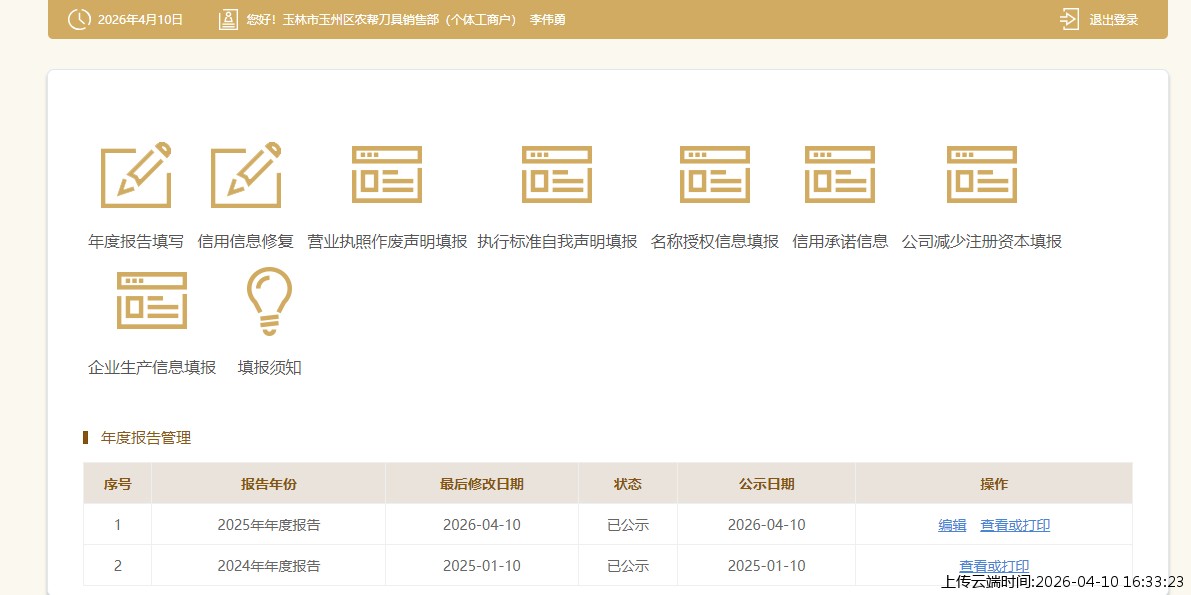Click the user profile icon in header

pos(228,19)
